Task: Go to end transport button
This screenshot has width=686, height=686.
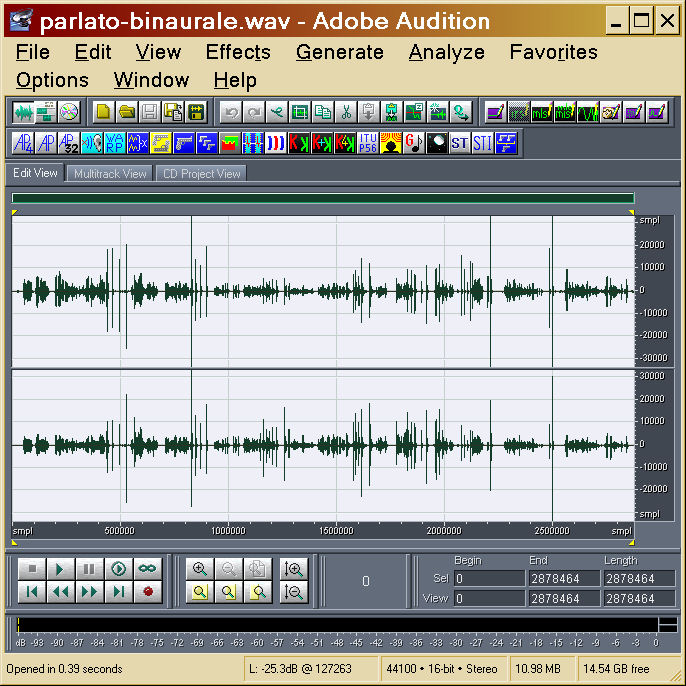Action: (x=118, y=592)
